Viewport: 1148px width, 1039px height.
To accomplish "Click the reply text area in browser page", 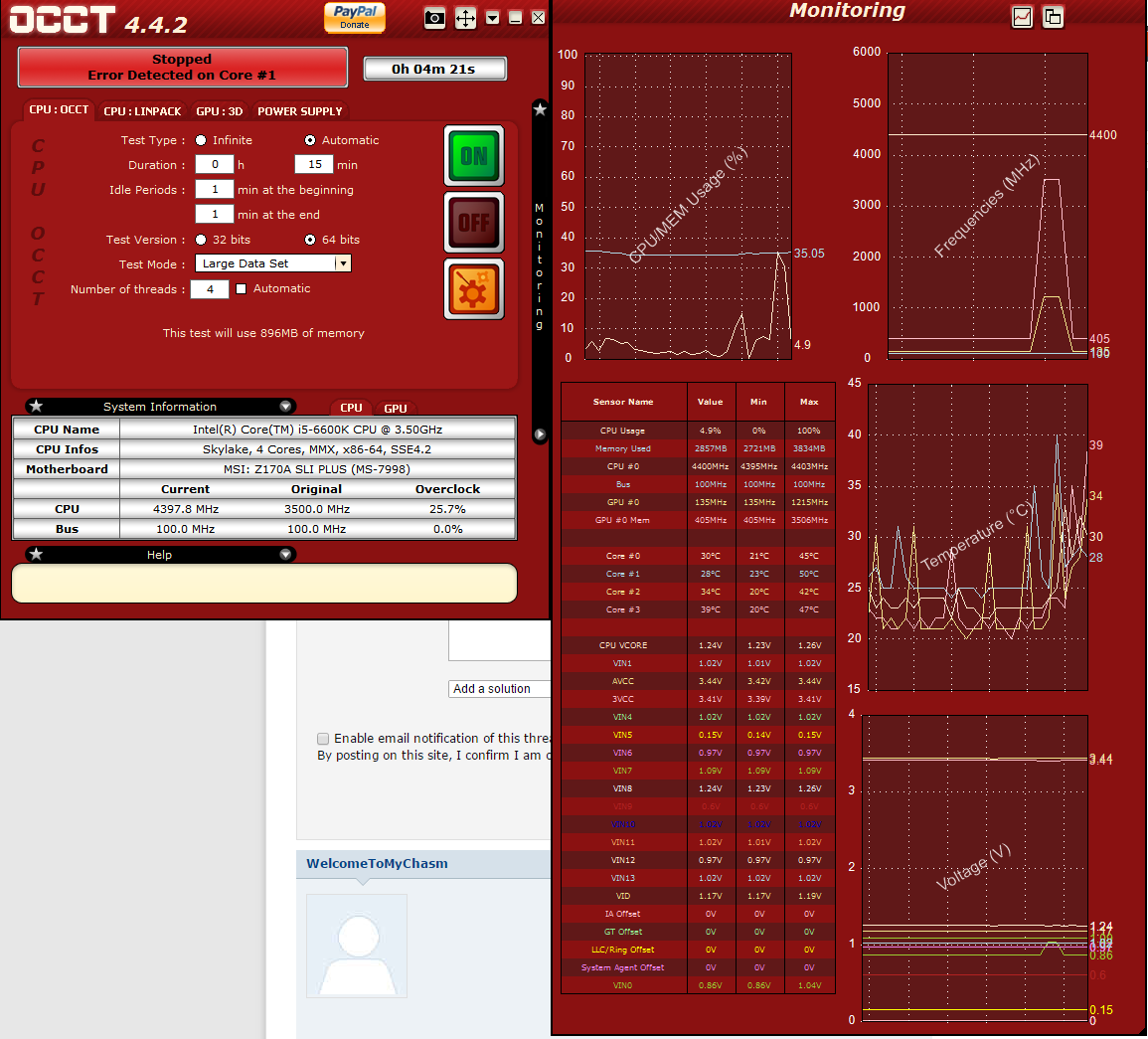I will (x=499, y=640).
